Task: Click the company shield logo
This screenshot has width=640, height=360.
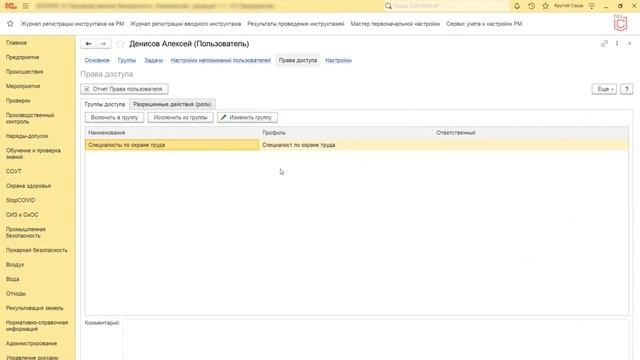Action: coord(620,23)
